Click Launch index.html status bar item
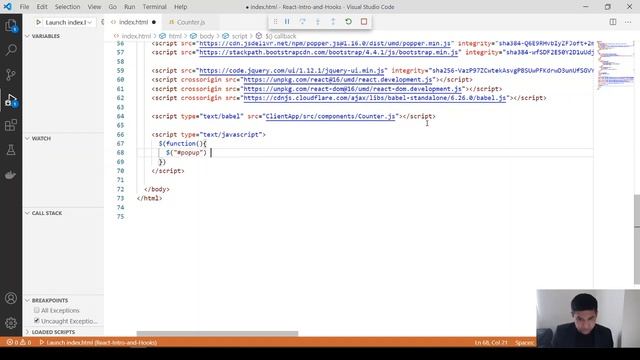 point(98,342)
